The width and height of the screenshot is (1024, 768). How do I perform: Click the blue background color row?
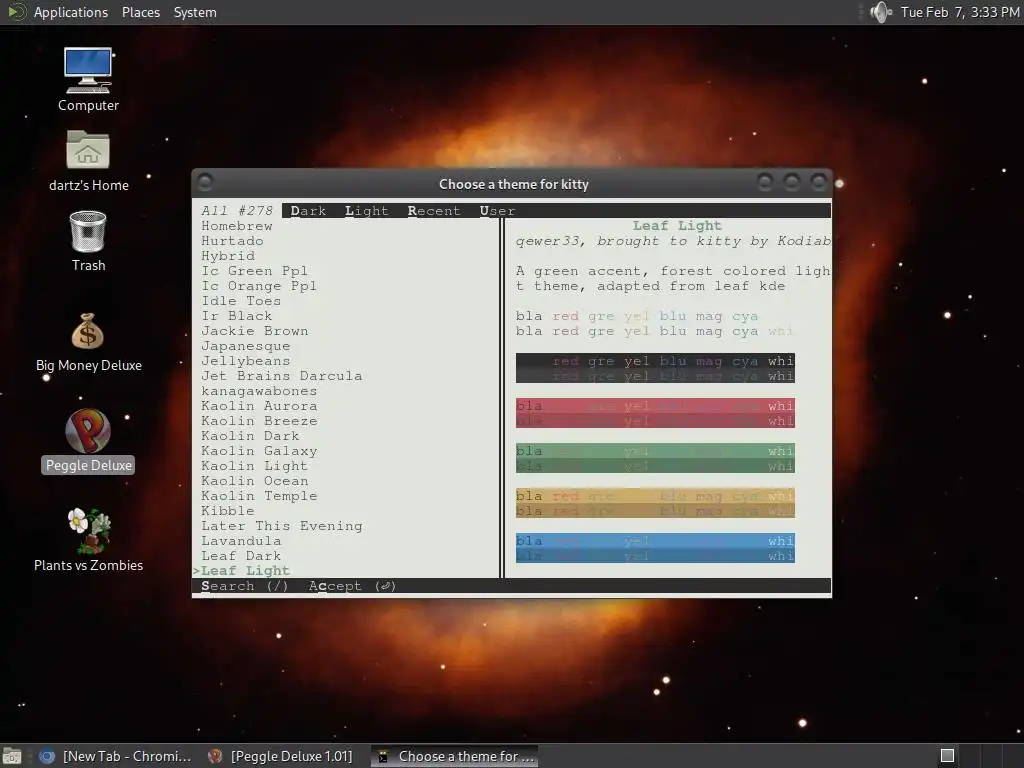[x=655, y=549]
